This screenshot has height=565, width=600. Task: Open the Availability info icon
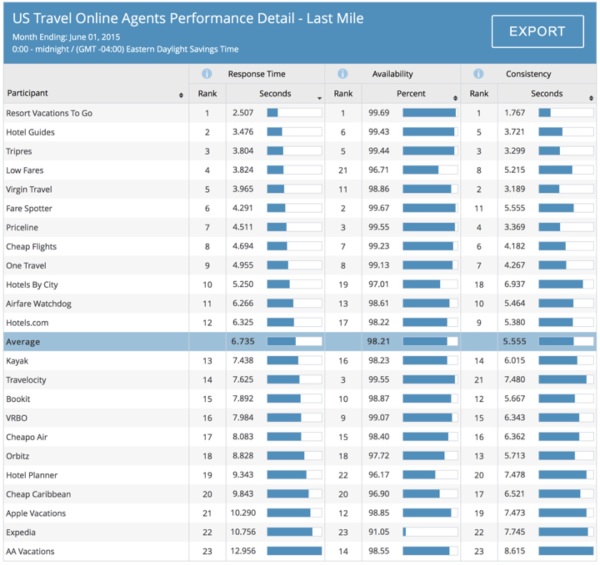(342, 74)
